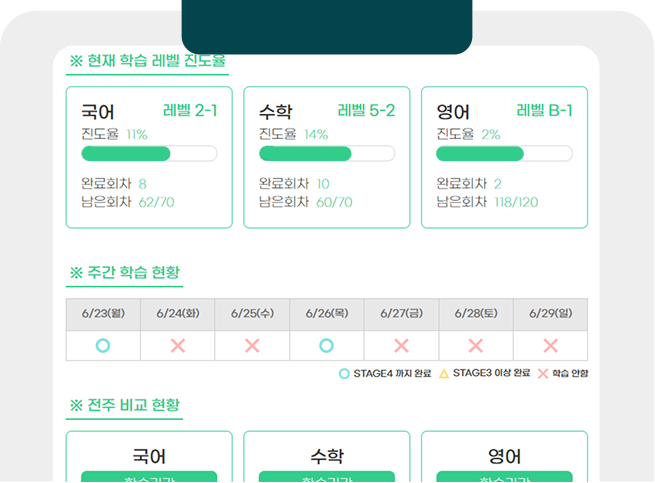Click the 완료회차 8 value in 국어 card
This screenshot has width=655, height=483.
(142, 184)
